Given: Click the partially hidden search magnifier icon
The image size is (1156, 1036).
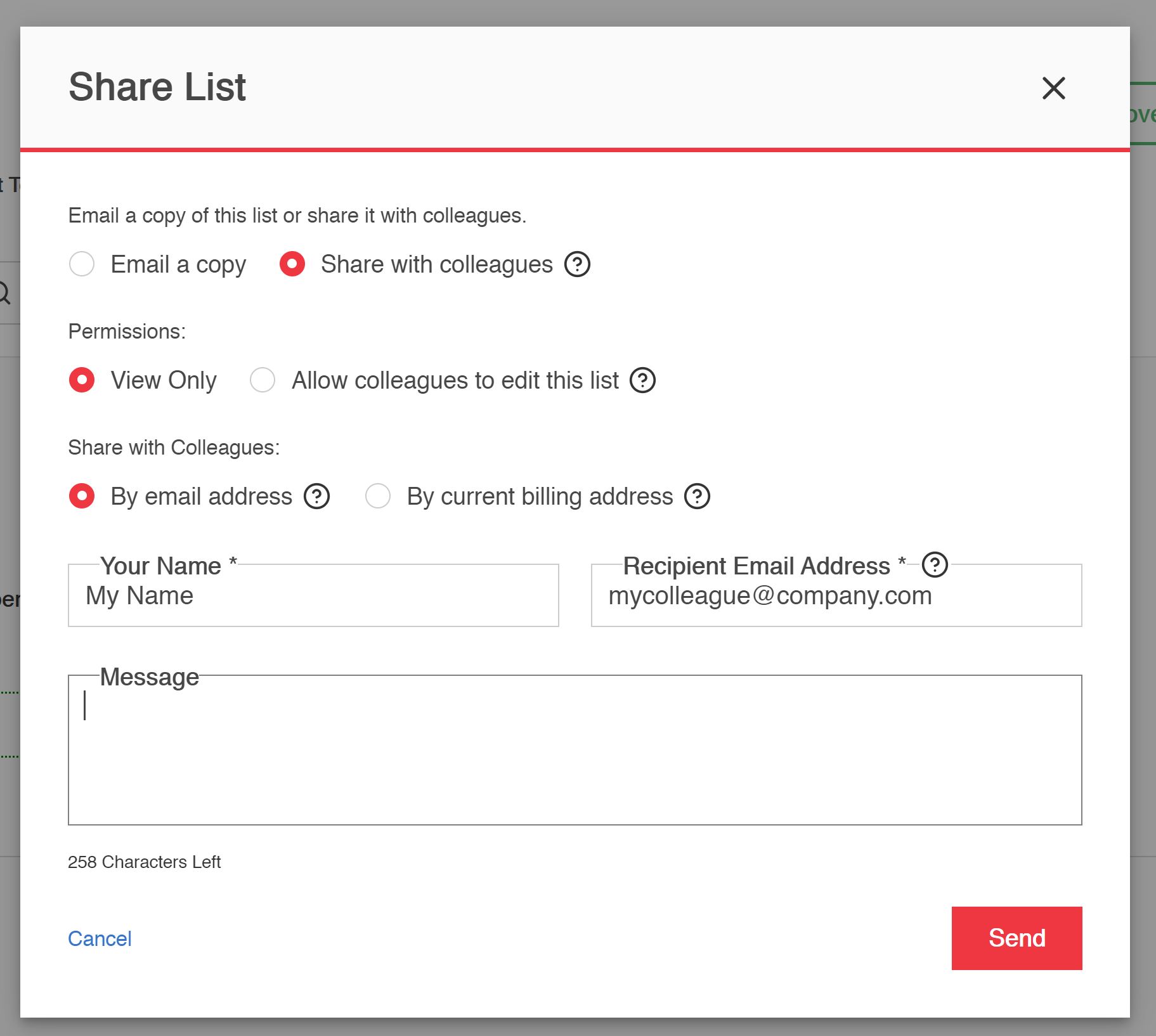Looking at the screenshot, I should (x=5, y=294).
